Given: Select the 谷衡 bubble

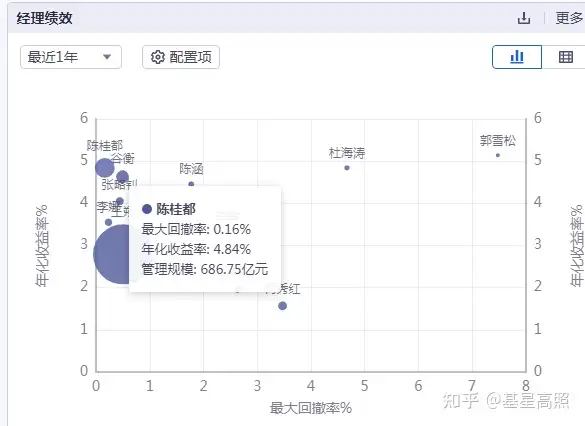Looking at the screenshot, I should point(122,177).
